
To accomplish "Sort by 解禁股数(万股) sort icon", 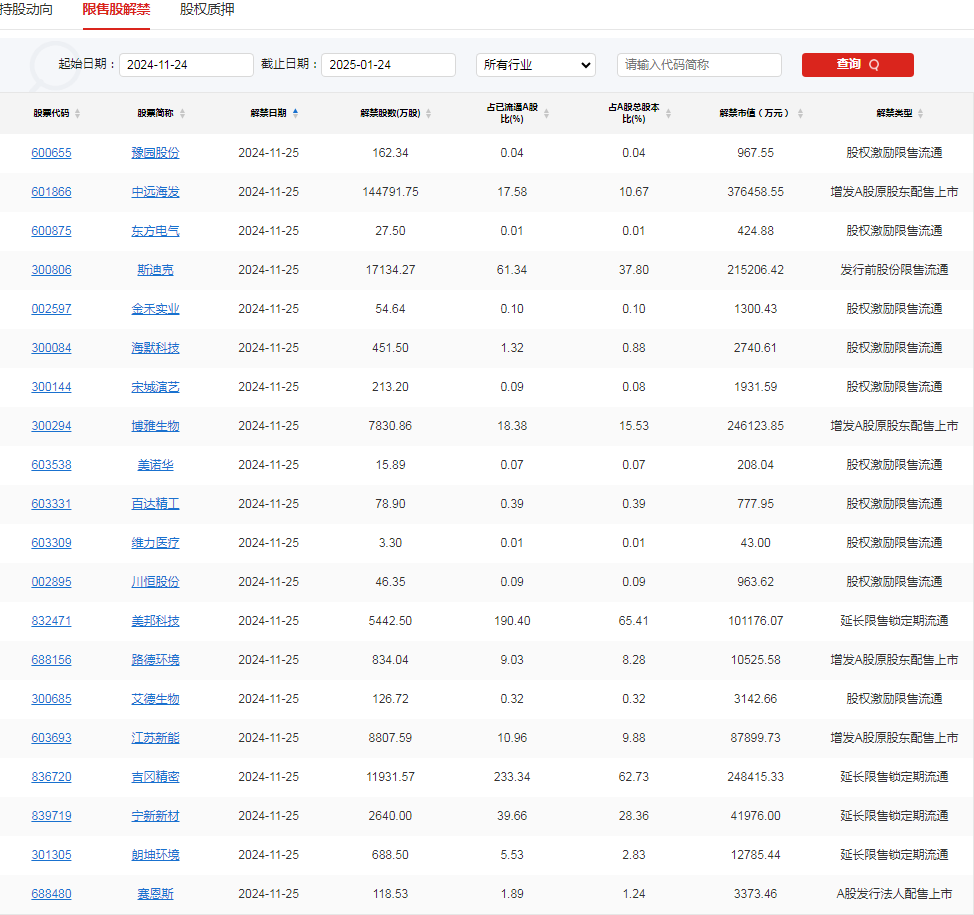I will coord(429,113).
